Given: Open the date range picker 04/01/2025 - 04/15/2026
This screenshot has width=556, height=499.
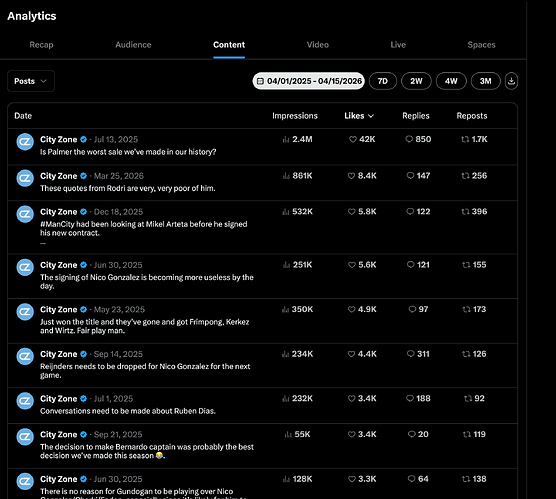Looking at the screenshot, I should [x=308, y=81].
